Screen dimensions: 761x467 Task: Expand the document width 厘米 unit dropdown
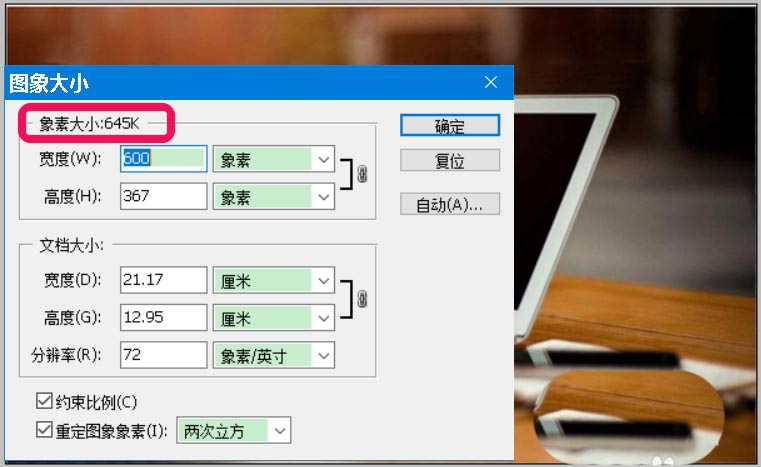pos(273,281)
